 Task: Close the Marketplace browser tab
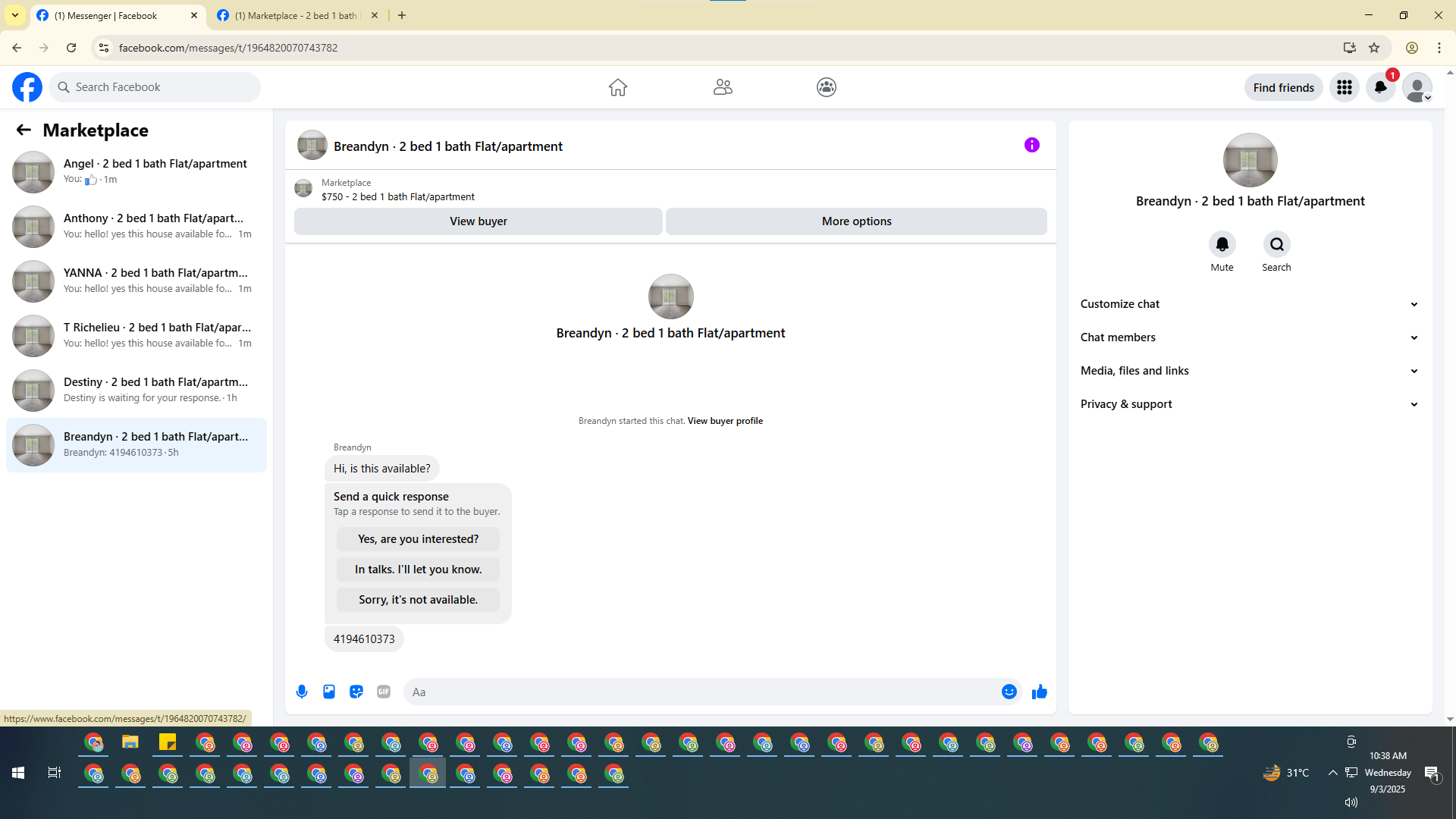point(375,15)
